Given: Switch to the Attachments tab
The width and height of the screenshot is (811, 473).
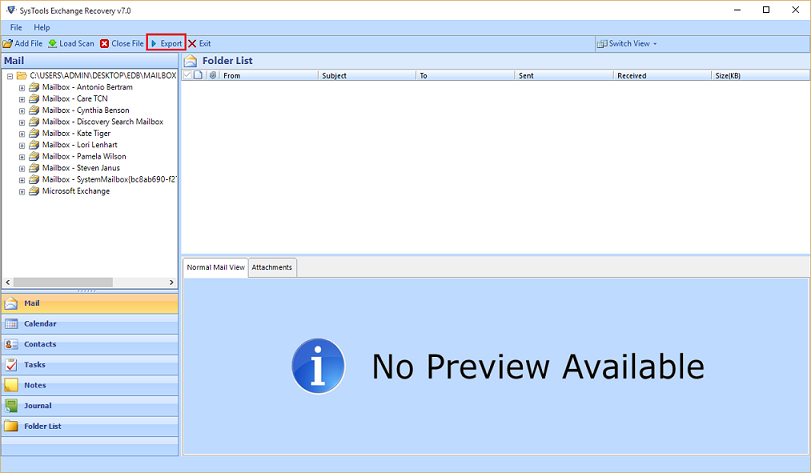Looking at the screenshot, I should coord(272,267).
